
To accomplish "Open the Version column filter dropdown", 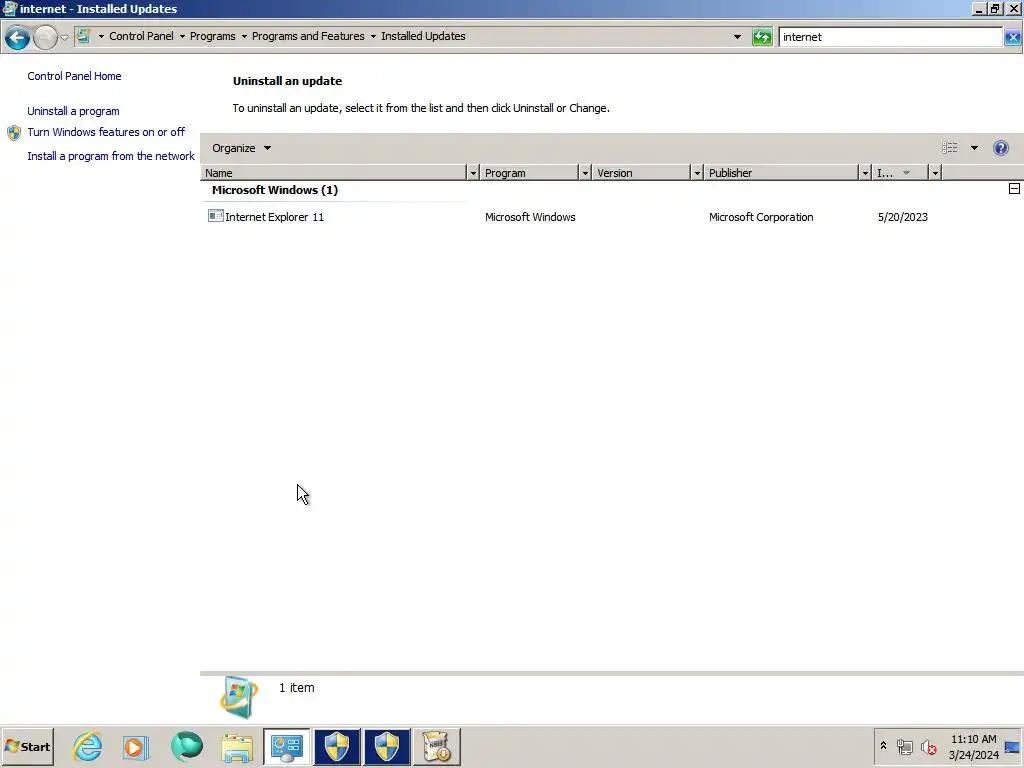I will point(697,173).
